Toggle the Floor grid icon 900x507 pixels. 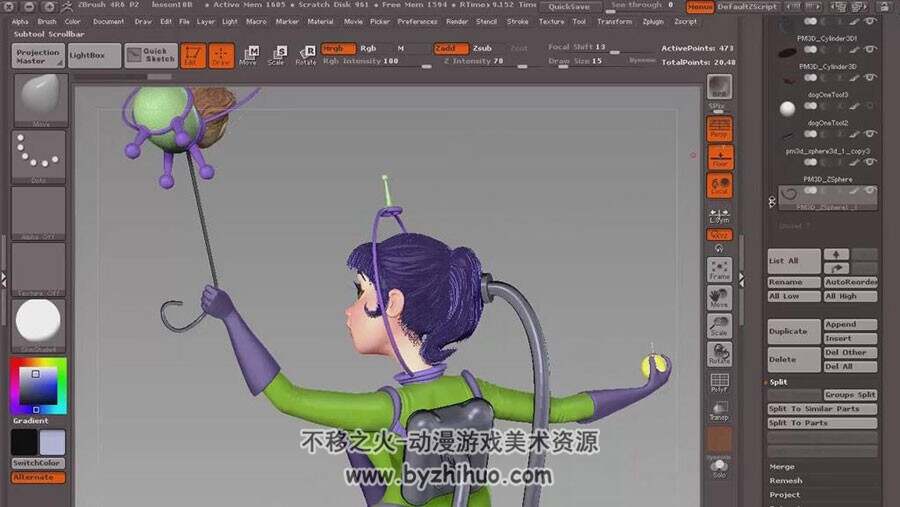(719, 157)
